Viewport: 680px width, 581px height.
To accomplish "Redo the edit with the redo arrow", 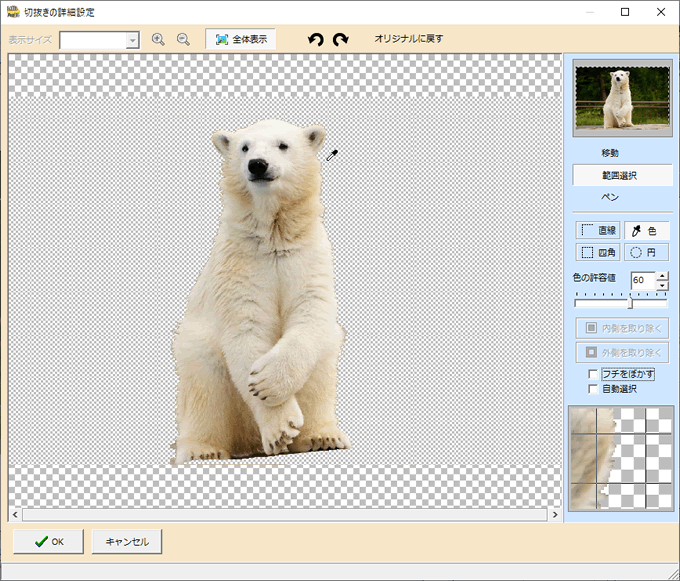I will [341, 39].
